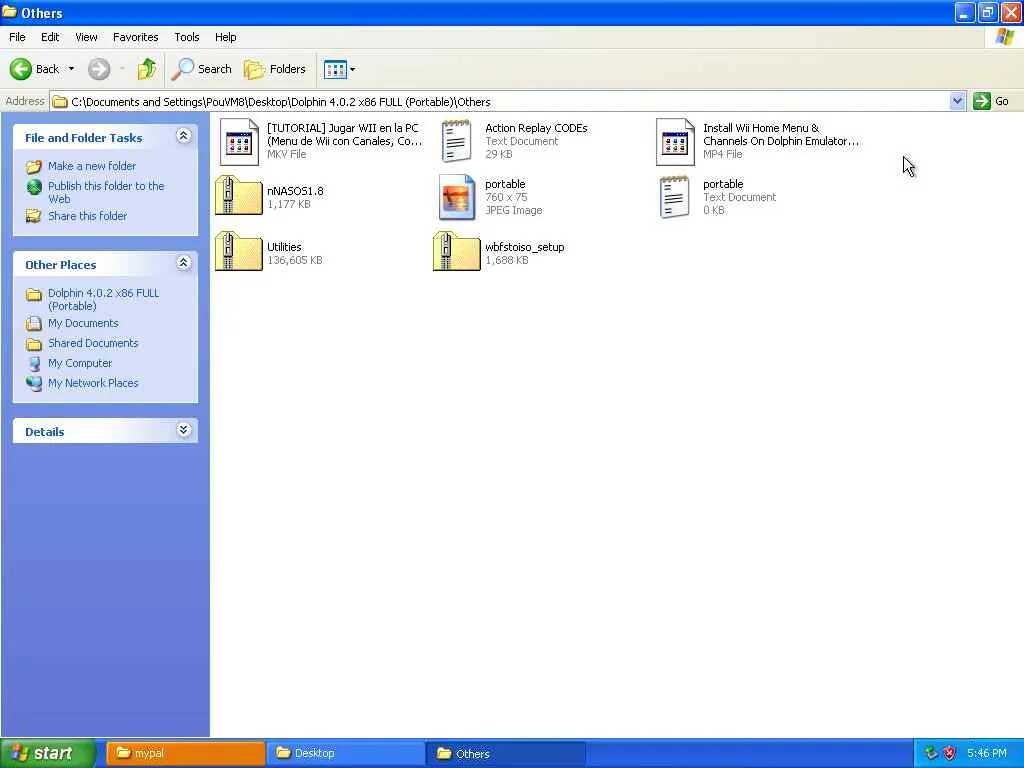
Task: Collapse the Other Places panel
Action: coord(184,263)
